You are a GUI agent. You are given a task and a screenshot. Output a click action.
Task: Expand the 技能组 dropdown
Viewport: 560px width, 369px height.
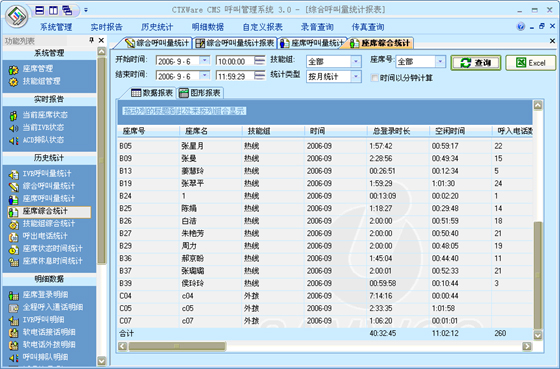point(355,62)
